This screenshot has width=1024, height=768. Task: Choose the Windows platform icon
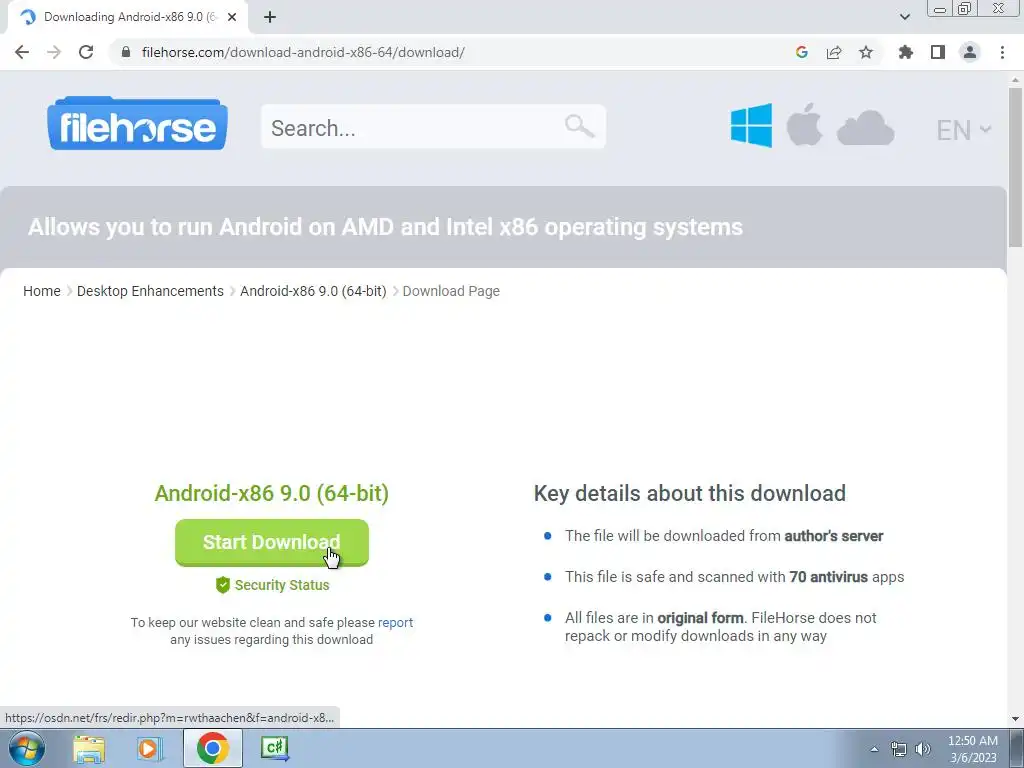[751, 125]
